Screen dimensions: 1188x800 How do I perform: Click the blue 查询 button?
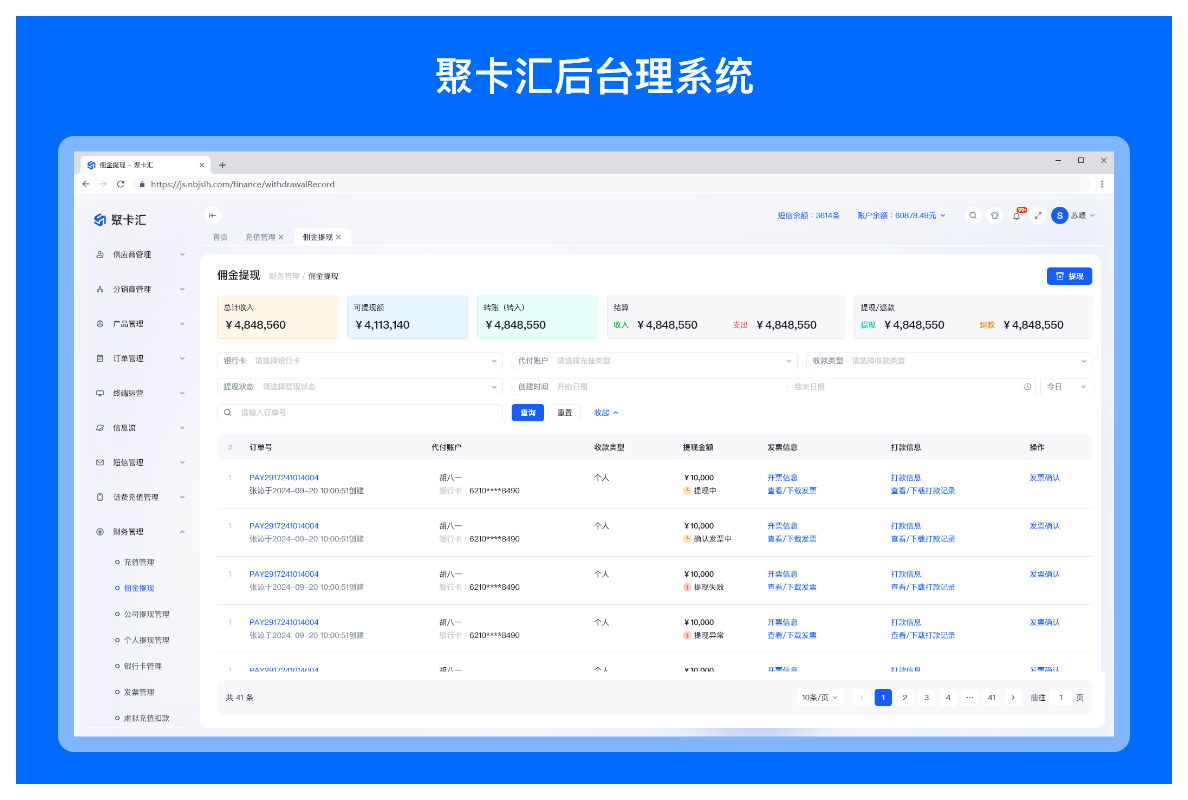click(x=527, y=413)
